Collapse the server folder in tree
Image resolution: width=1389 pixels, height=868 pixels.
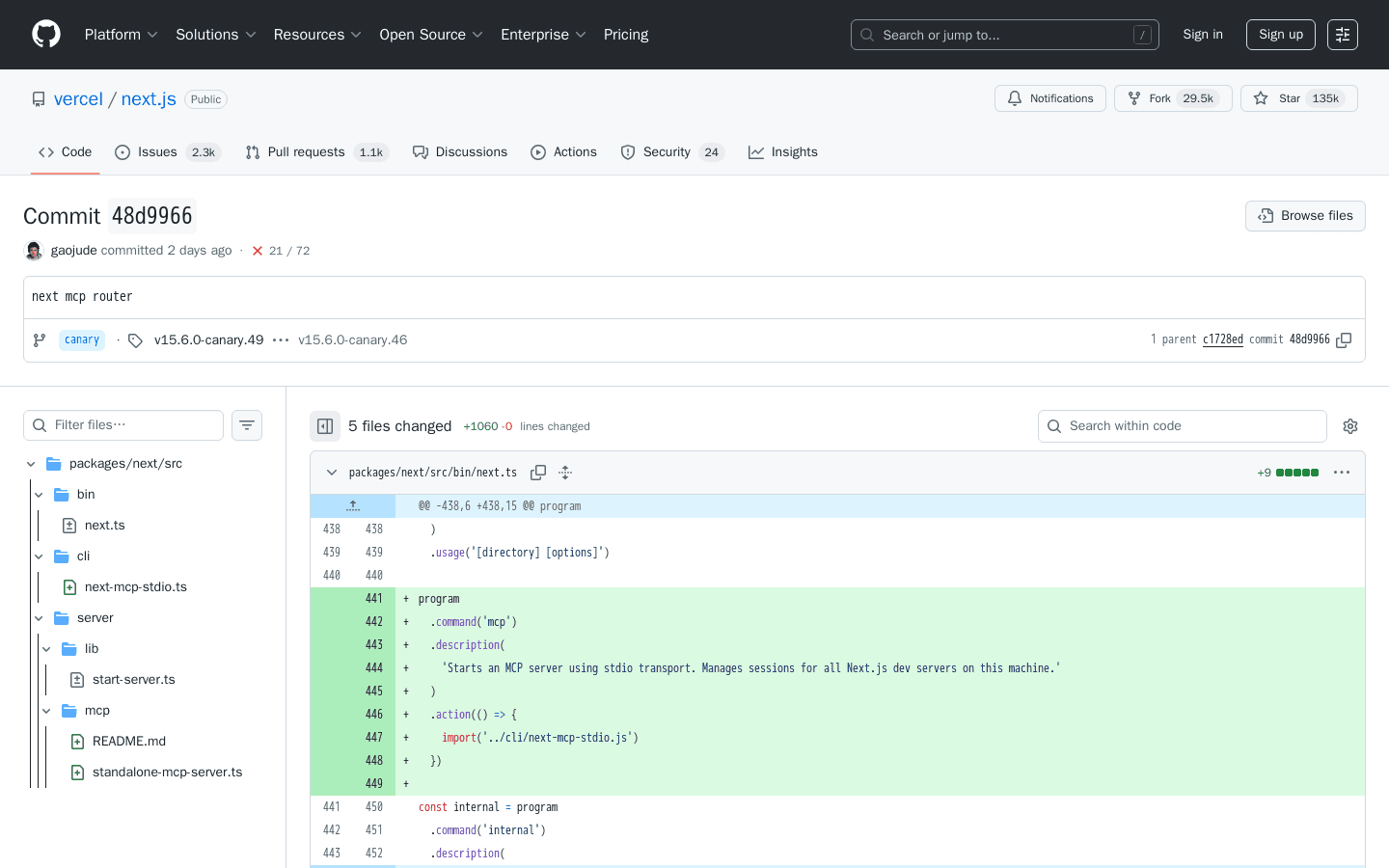point(39,618)
